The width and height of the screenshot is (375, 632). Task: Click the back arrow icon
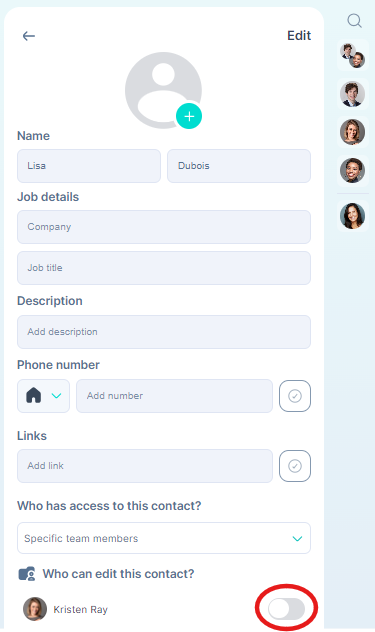(29, 36)
